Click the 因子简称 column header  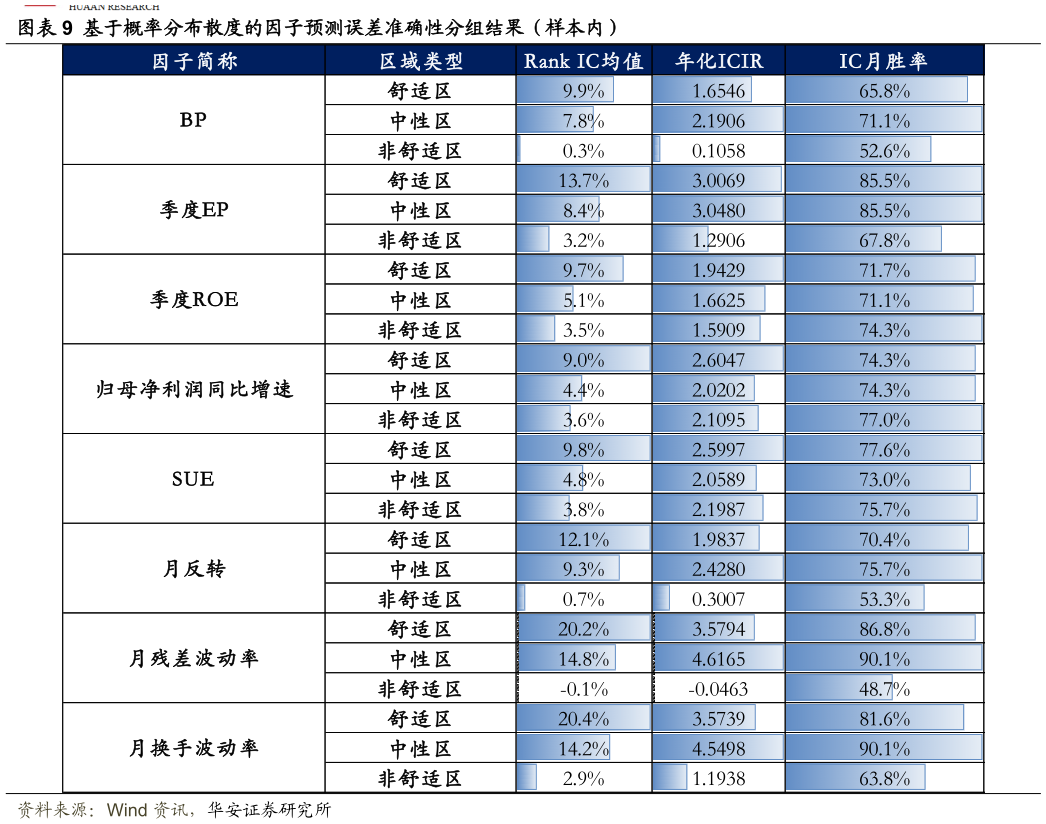coord(194,61)
